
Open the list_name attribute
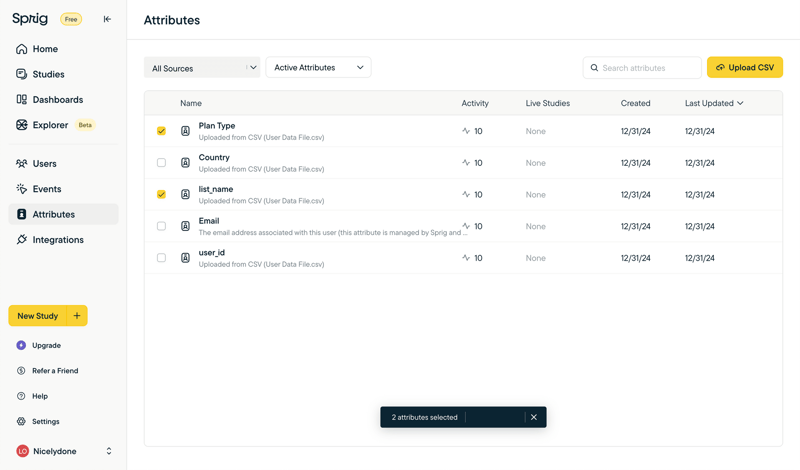216,189
